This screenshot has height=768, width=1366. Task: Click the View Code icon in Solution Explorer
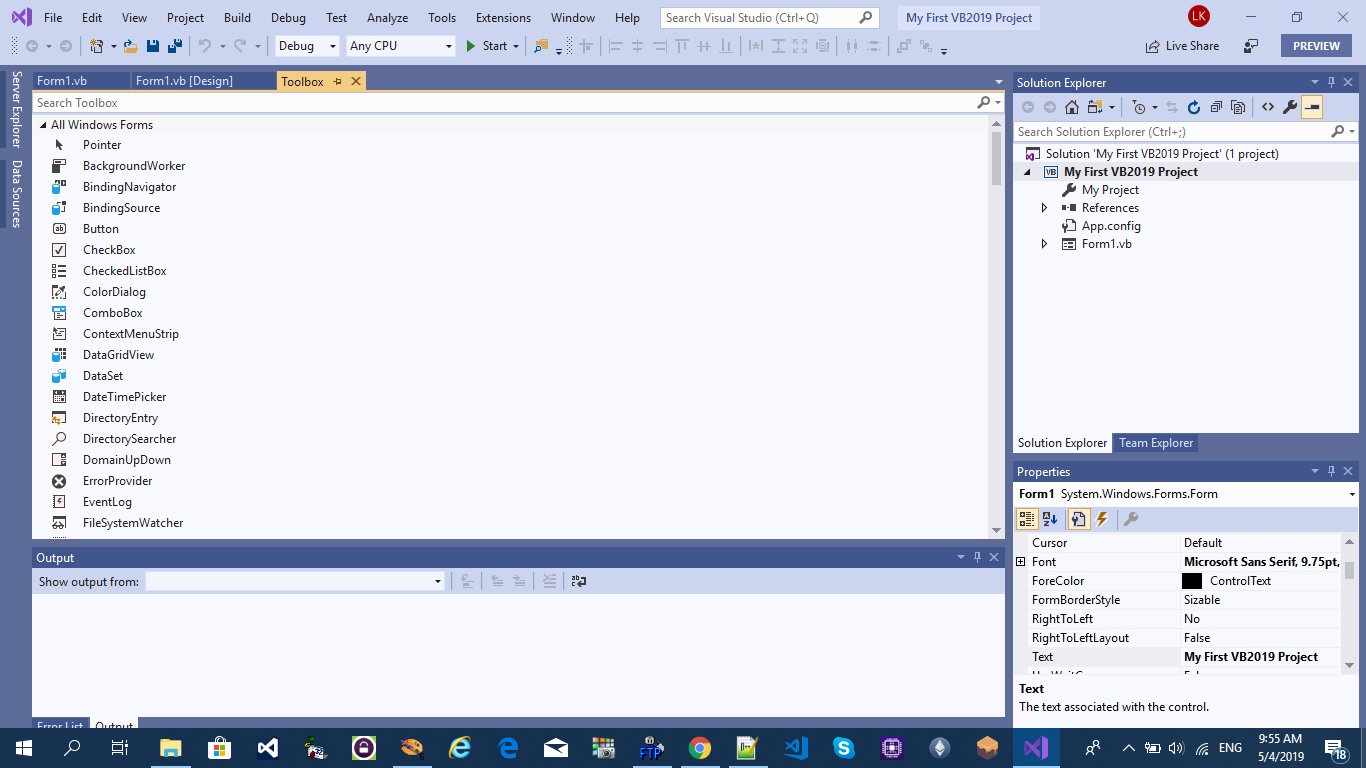[x=1267, y=107]
